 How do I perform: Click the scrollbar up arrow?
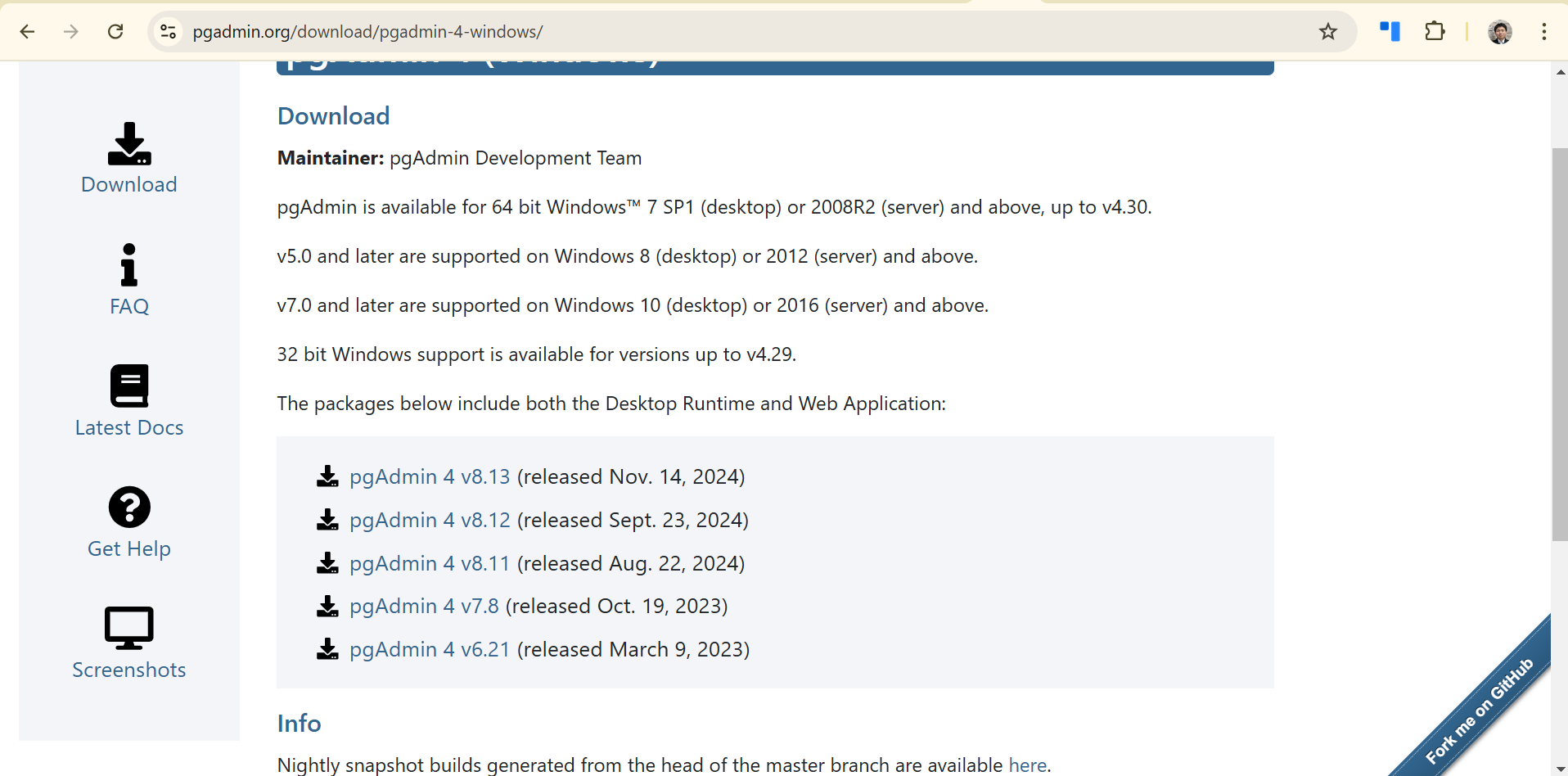1560,72
